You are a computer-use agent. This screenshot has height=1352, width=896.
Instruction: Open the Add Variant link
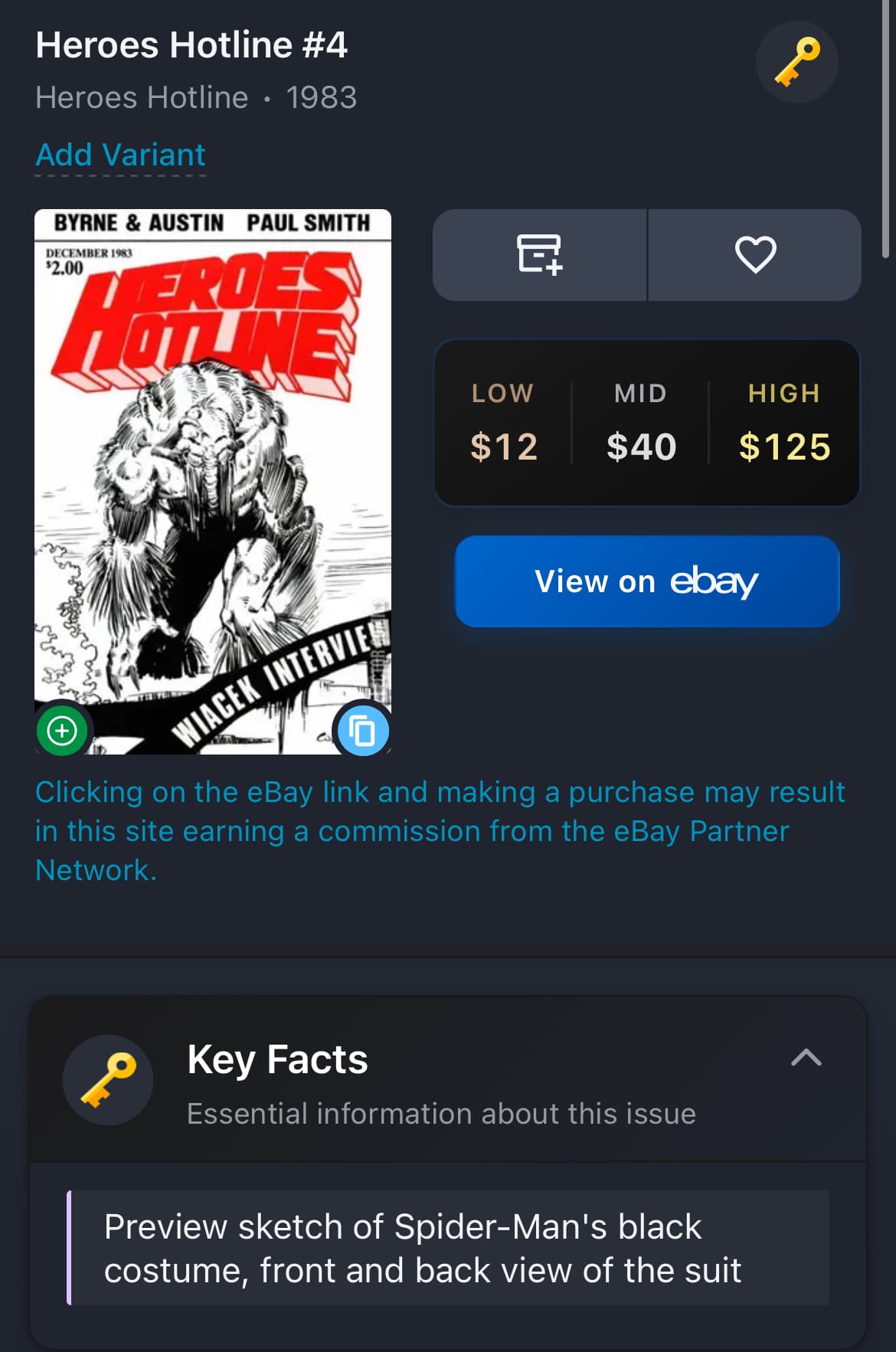120,155
